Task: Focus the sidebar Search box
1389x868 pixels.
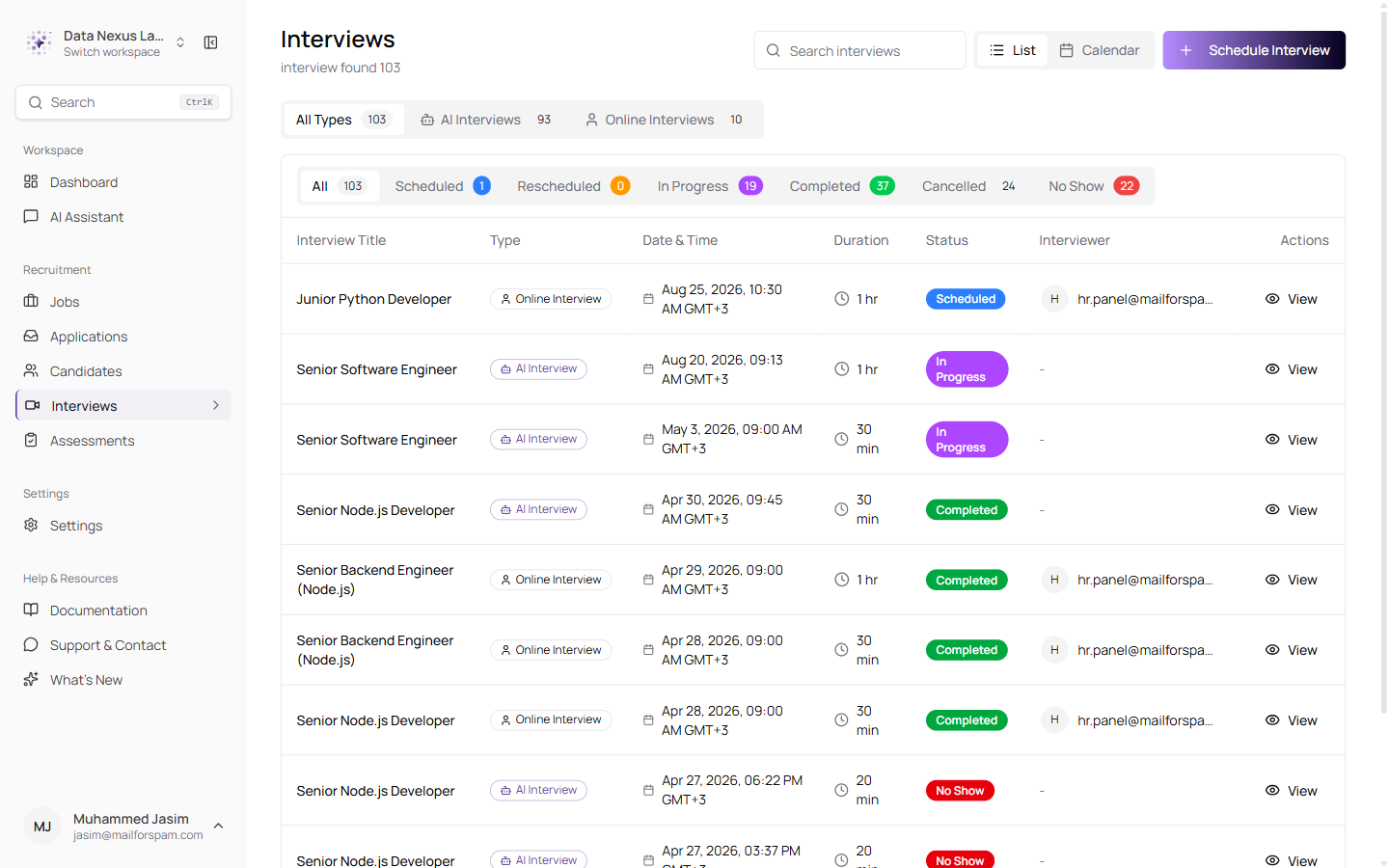Action: click(x=123, y=102)
